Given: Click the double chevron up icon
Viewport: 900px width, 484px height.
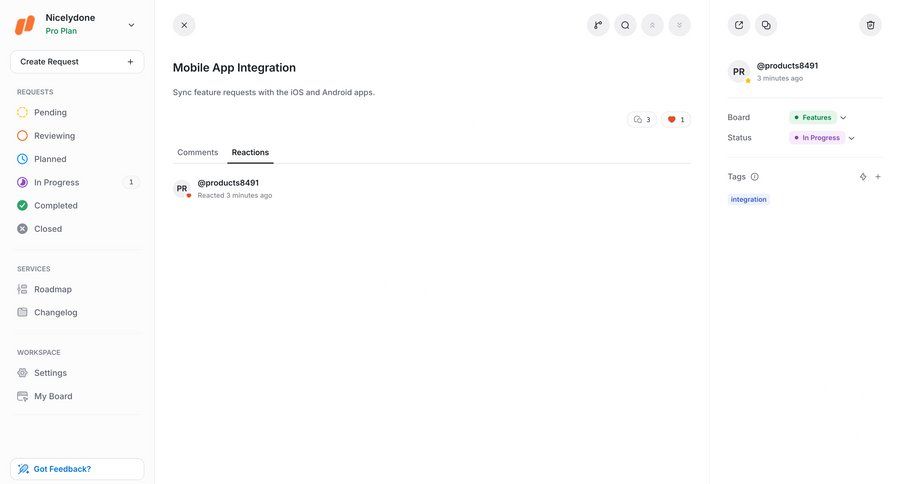Looking at the screenshot, I should (652, 25).
